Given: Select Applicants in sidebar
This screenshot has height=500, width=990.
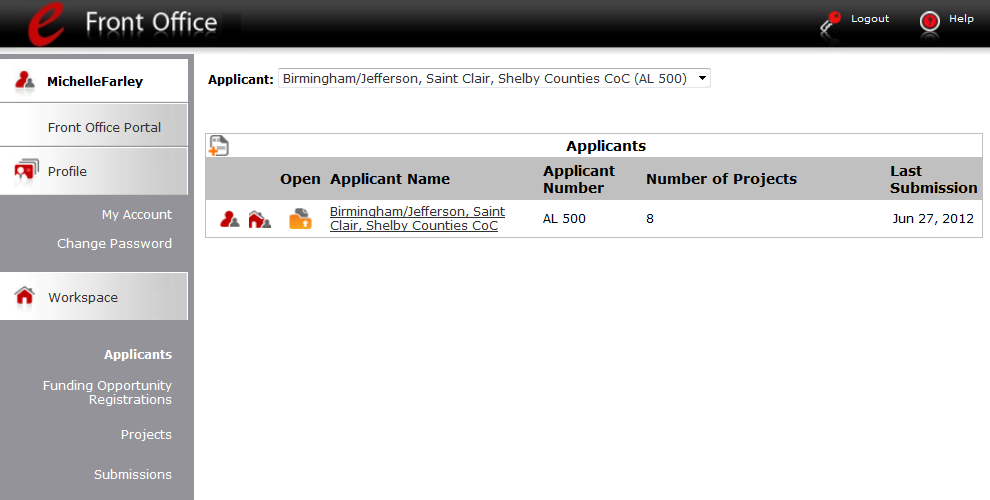Looking at the screenshot, I should pyautogui.click(x=138, y=355).
